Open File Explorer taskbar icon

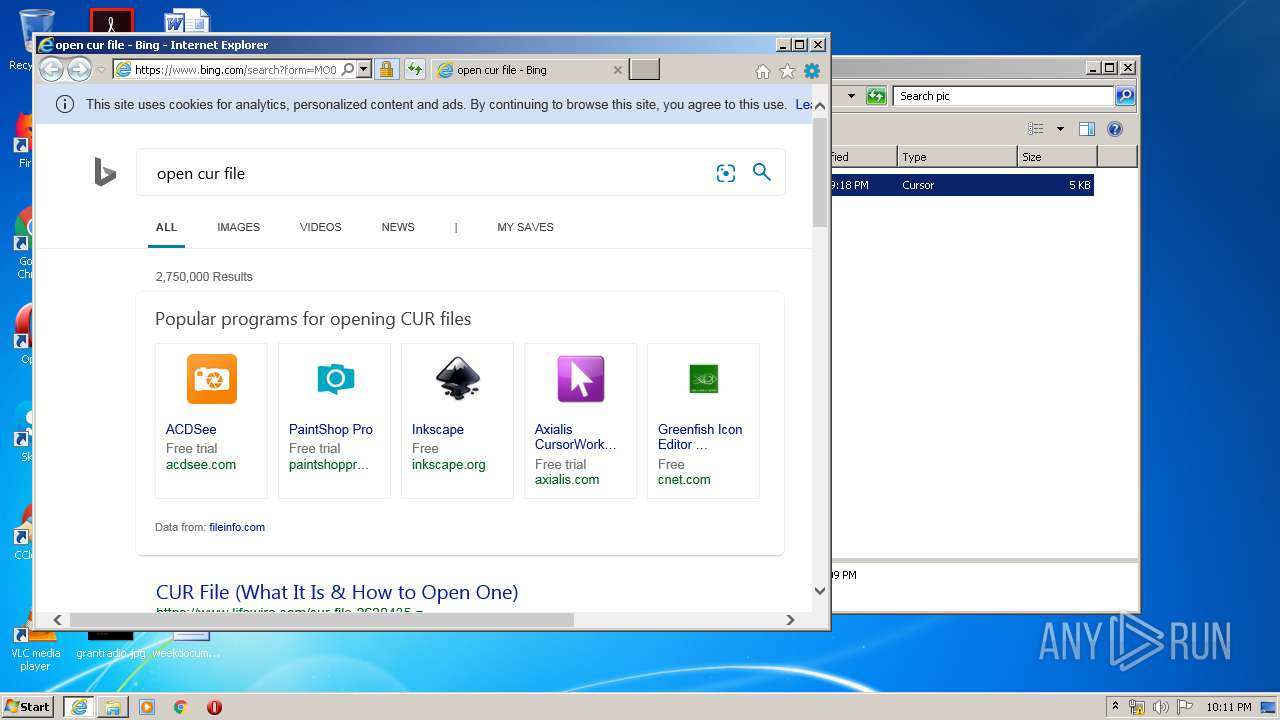[x=113, y=707]
